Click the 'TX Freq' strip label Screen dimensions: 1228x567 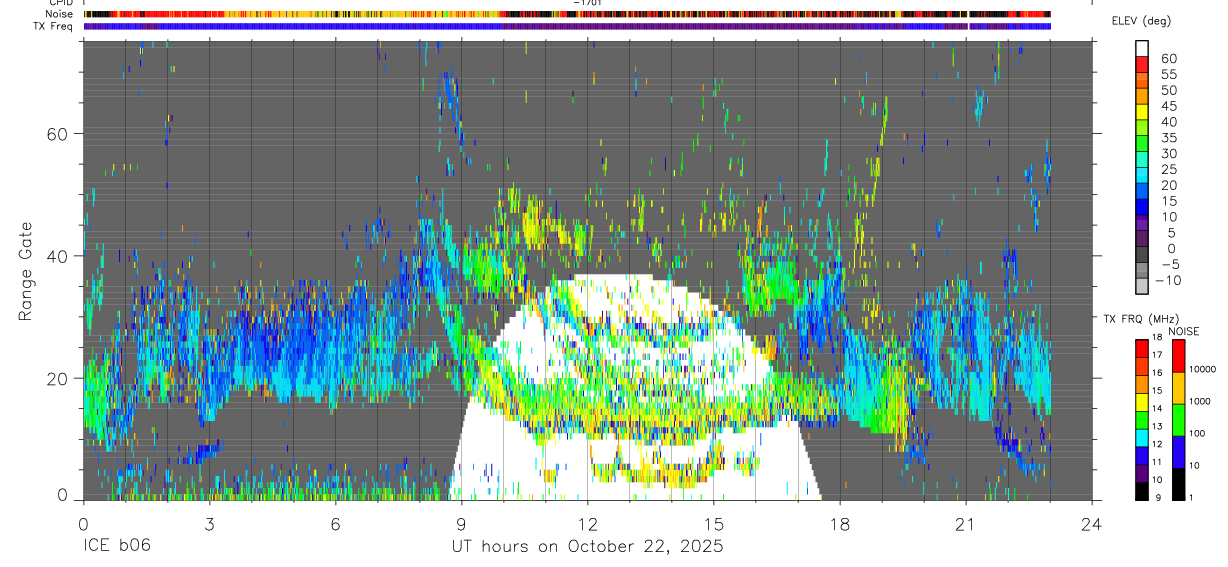pyautogui.click(x=52, y=26)
